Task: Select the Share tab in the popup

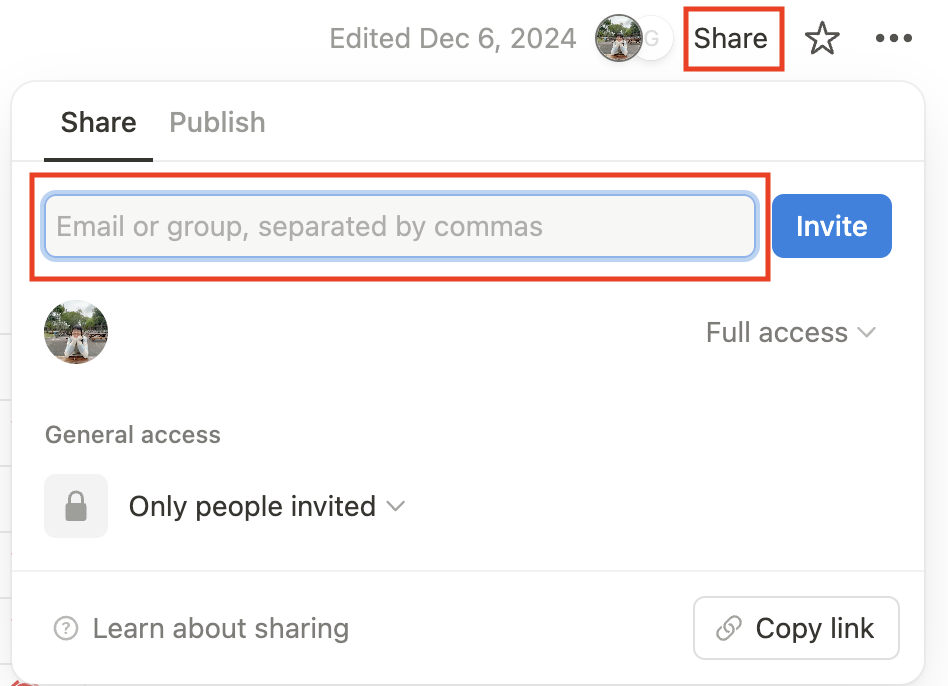Action: (x=98, y=123)
